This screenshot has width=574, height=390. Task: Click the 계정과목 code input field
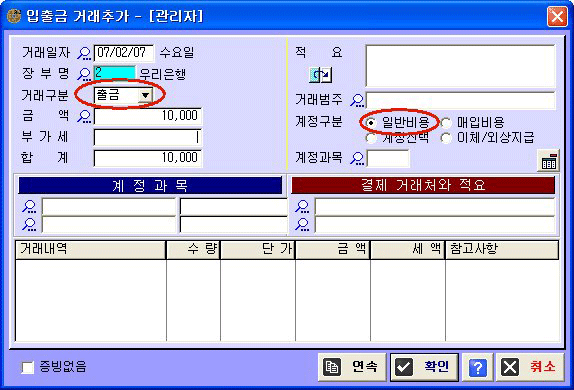[x=387, y=159]
